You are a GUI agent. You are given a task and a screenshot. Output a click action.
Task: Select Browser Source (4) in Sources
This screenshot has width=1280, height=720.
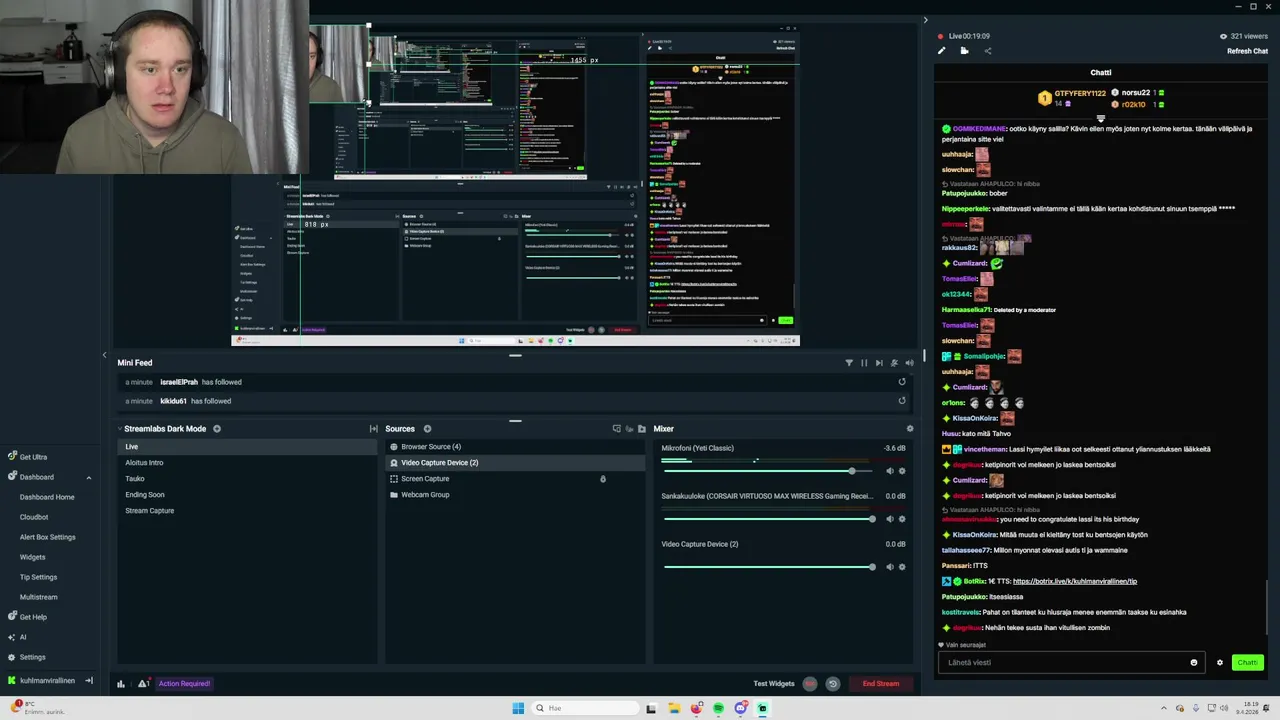pyautogui.click(x=515, y=447)
